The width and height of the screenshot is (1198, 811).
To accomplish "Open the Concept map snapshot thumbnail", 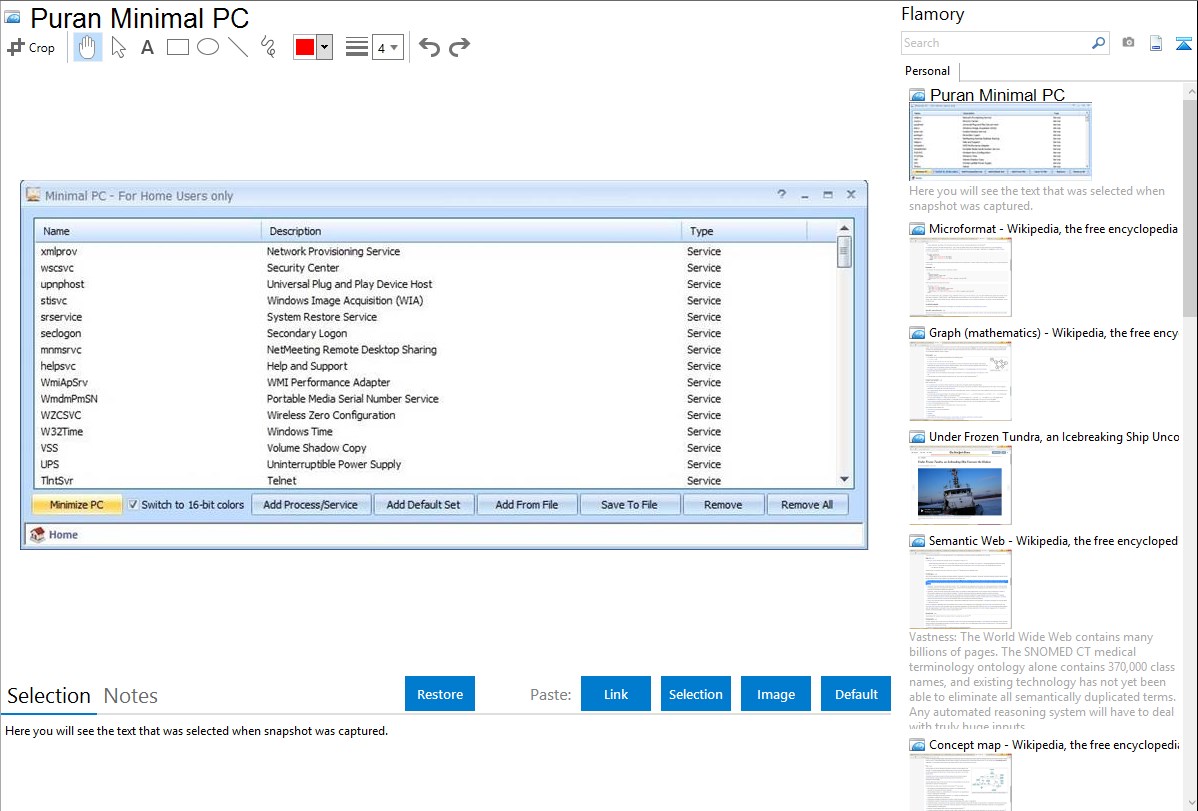I will coord(960,782).
